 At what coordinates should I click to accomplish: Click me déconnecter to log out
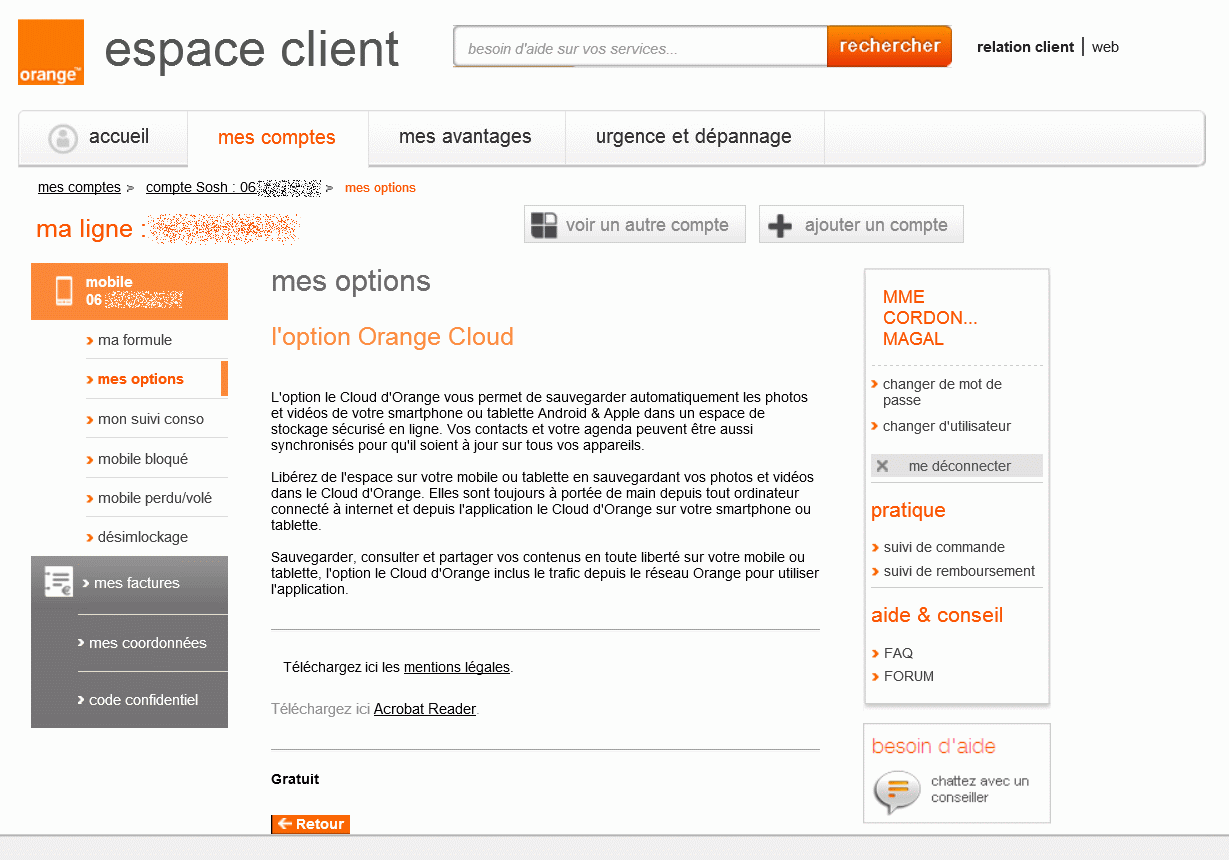957,466
